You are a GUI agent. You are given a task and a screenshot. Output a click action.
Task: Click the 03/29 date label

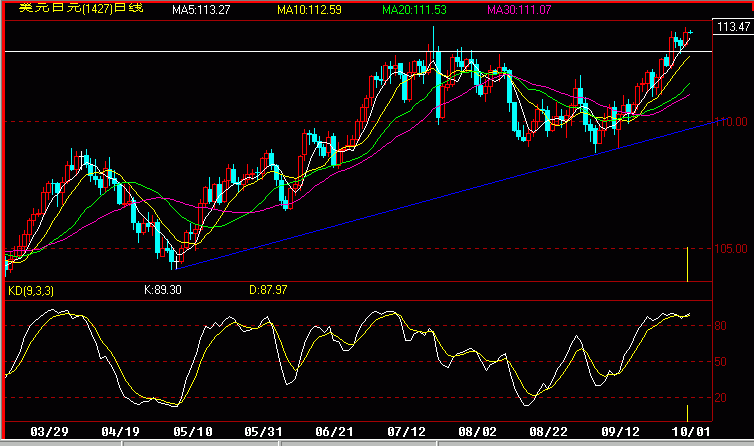click(49, 431)
